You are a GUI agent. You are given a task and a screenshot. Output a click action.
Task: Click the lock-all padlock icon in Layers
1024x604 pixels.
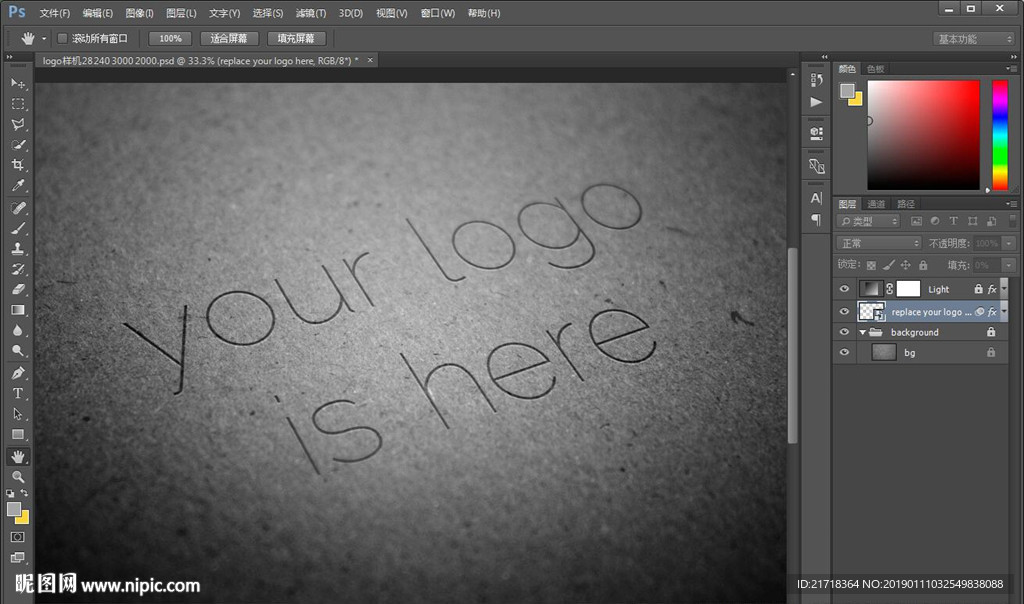tap(923, 265)
